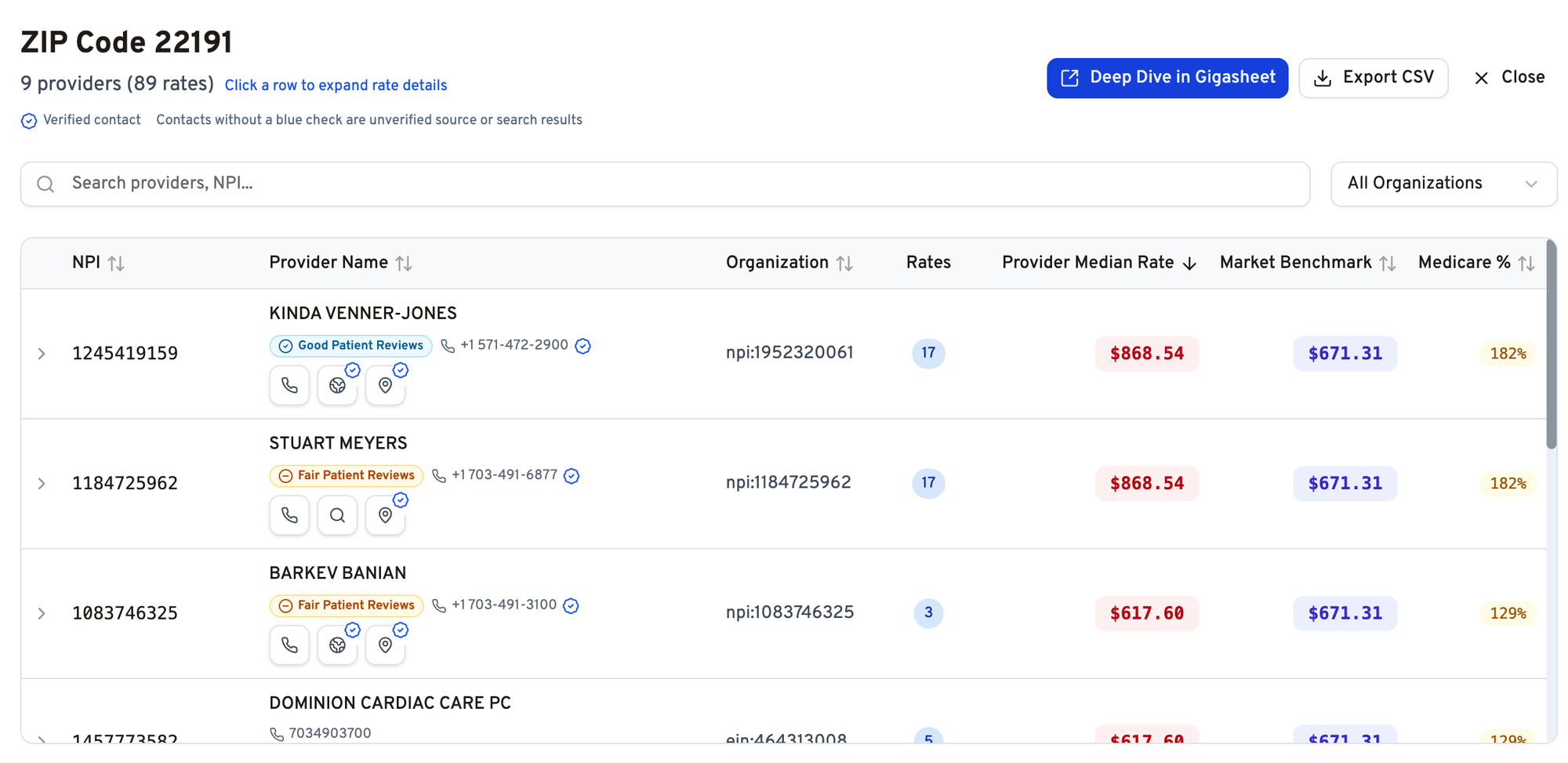
Task: Expand the row for NPI 1184725962
Action: [42, 484]
